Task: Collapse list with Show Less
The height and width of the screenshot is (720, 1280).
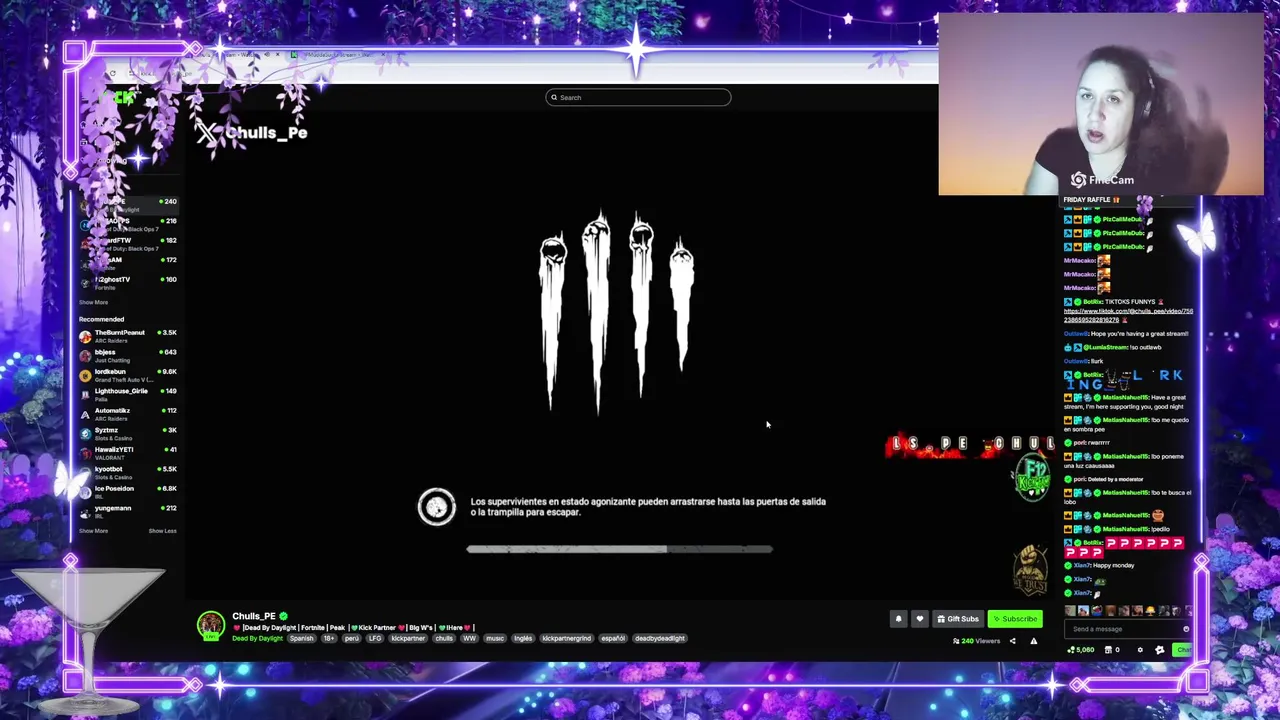Action: (x=162, y=531)
